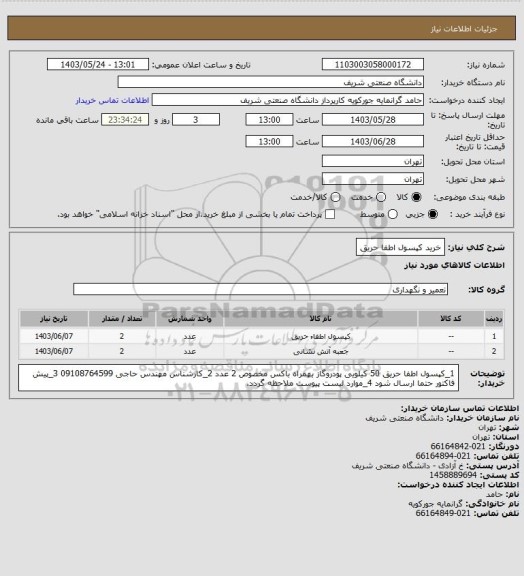Open the اطلاعات تماس خریدار link
The image size is (524, 576).
click(112, 100)
